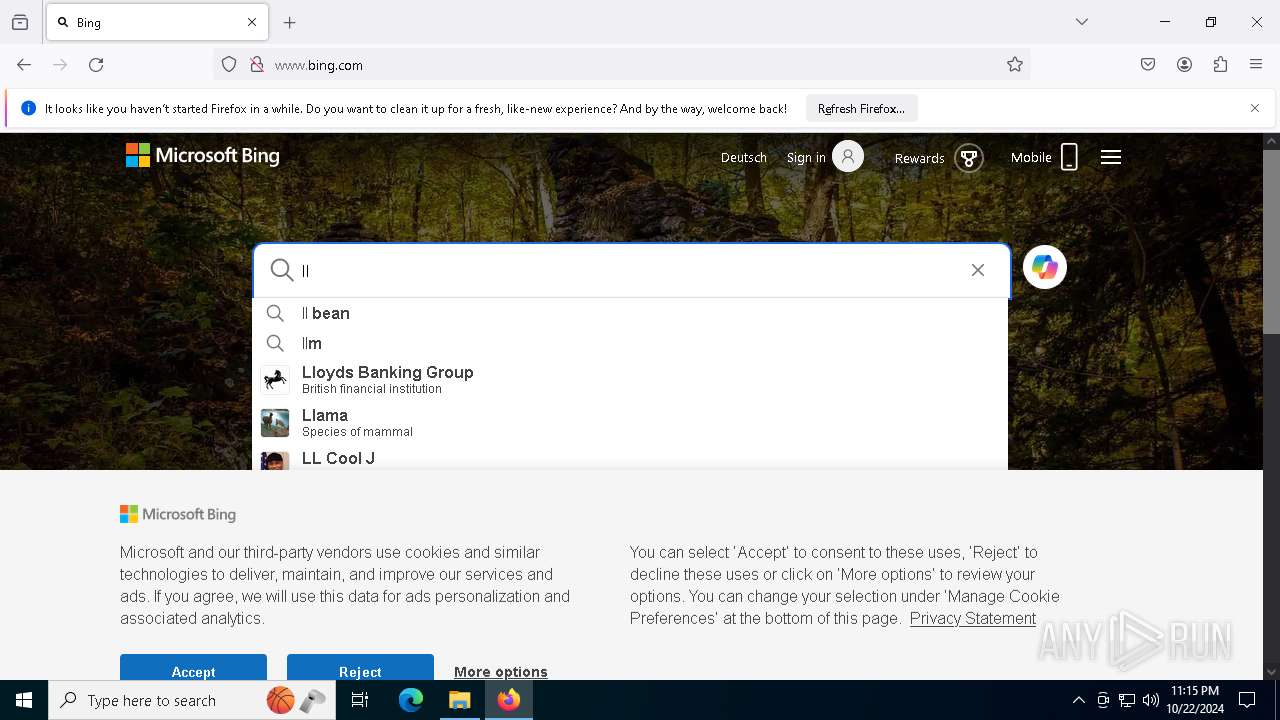Open Firefox account icon
This screenshot has width=1280, height=720.
[1184, 65]
